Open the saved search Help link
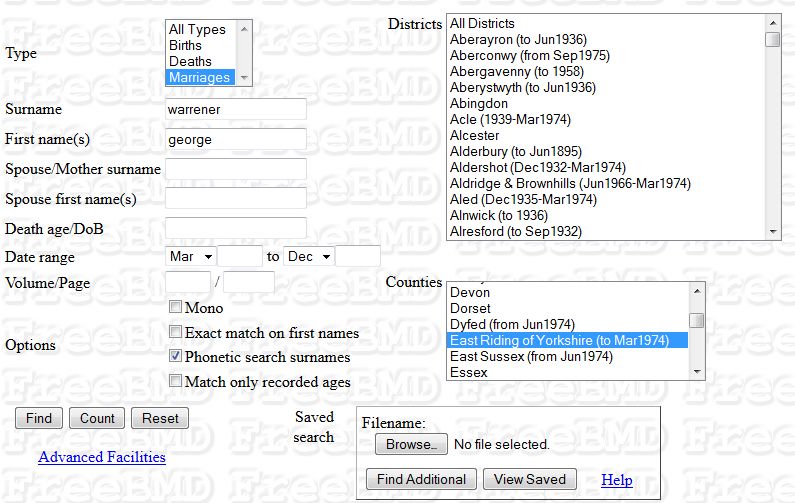The height and width of the screenshot is (503, 795). point(617,480)
